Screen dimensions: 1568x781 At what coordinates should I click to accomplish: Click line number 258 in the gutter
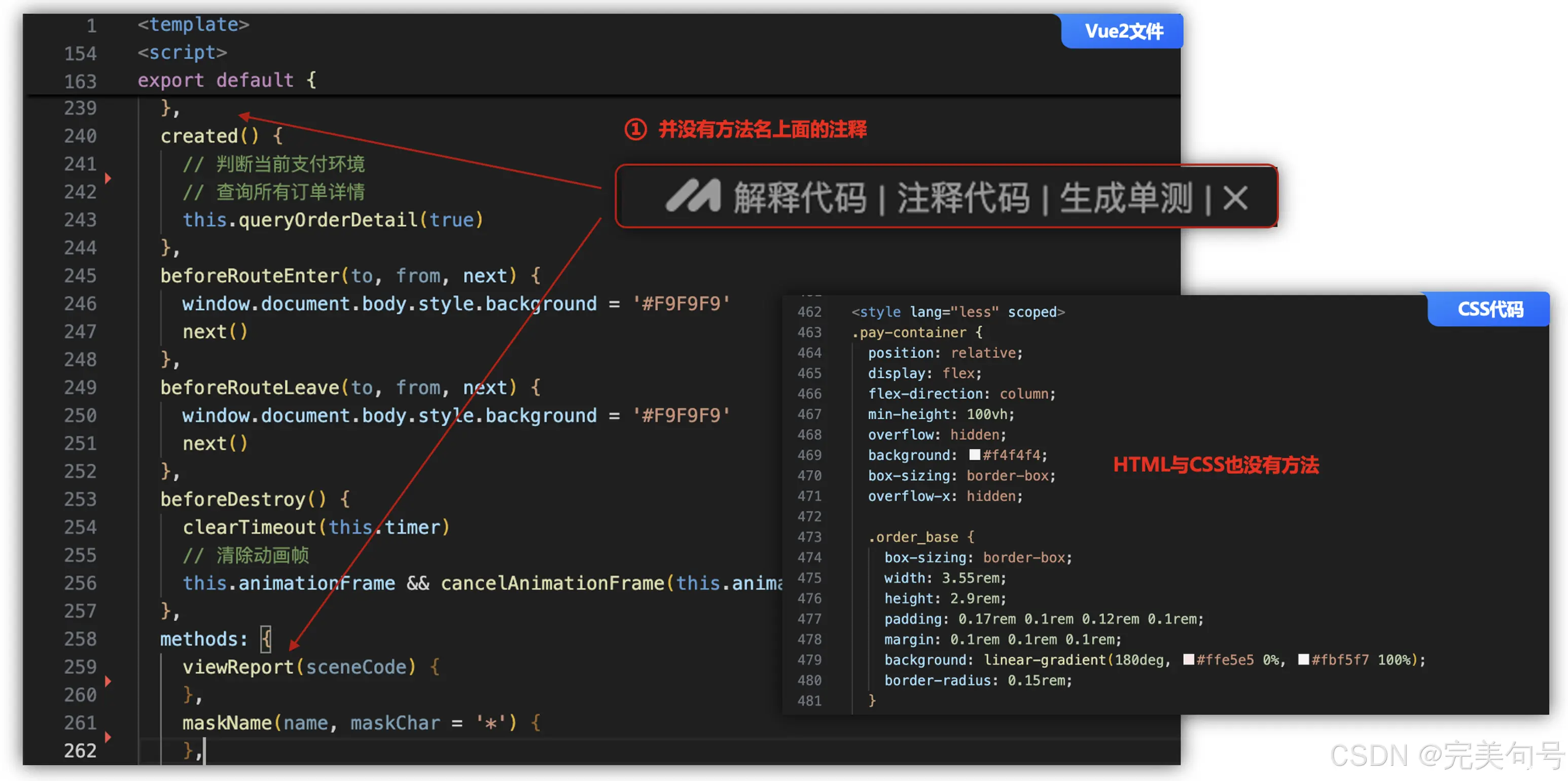80,638
